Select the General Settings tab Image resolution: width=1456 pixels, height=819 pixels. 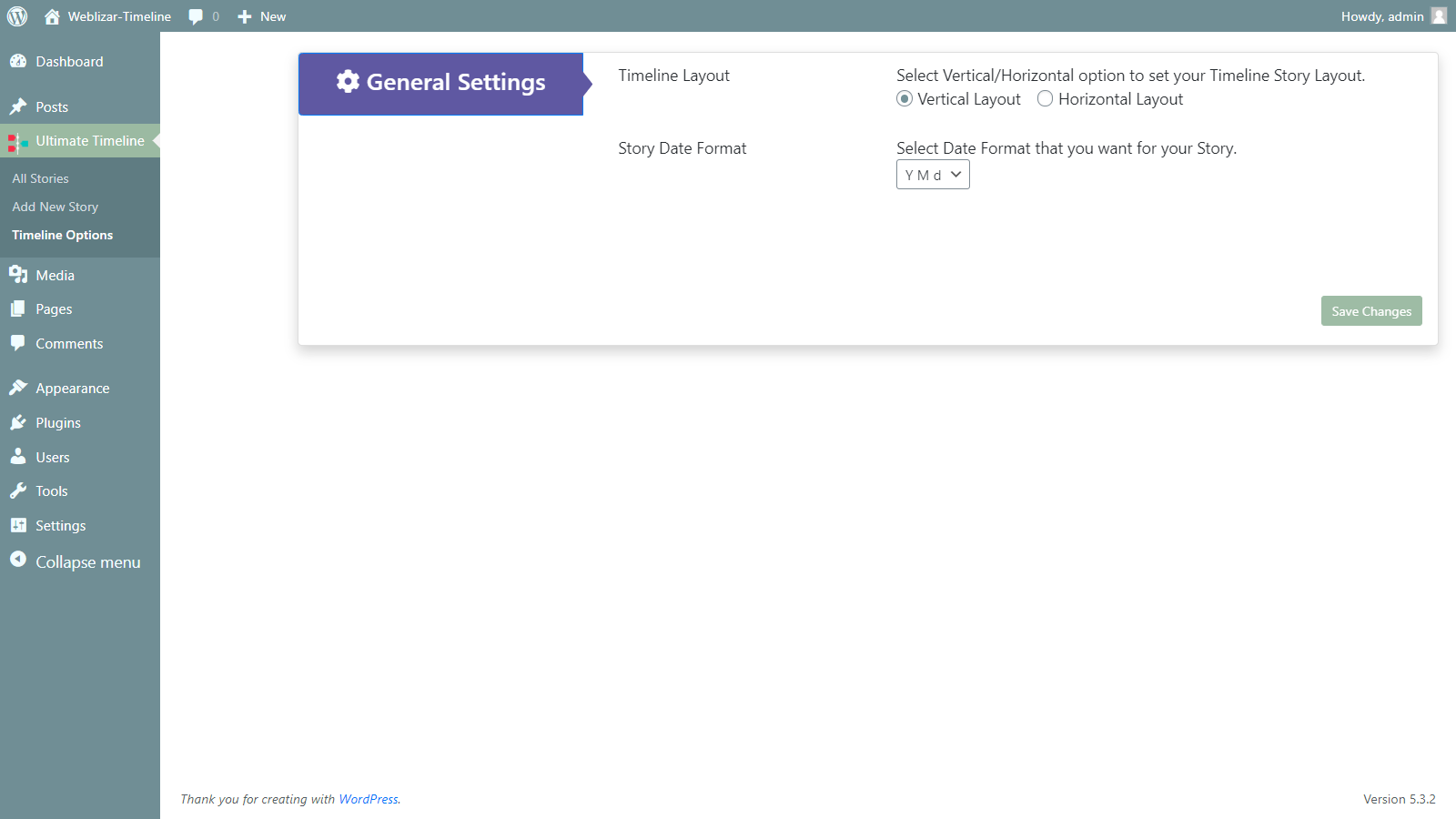pos(441,84)
